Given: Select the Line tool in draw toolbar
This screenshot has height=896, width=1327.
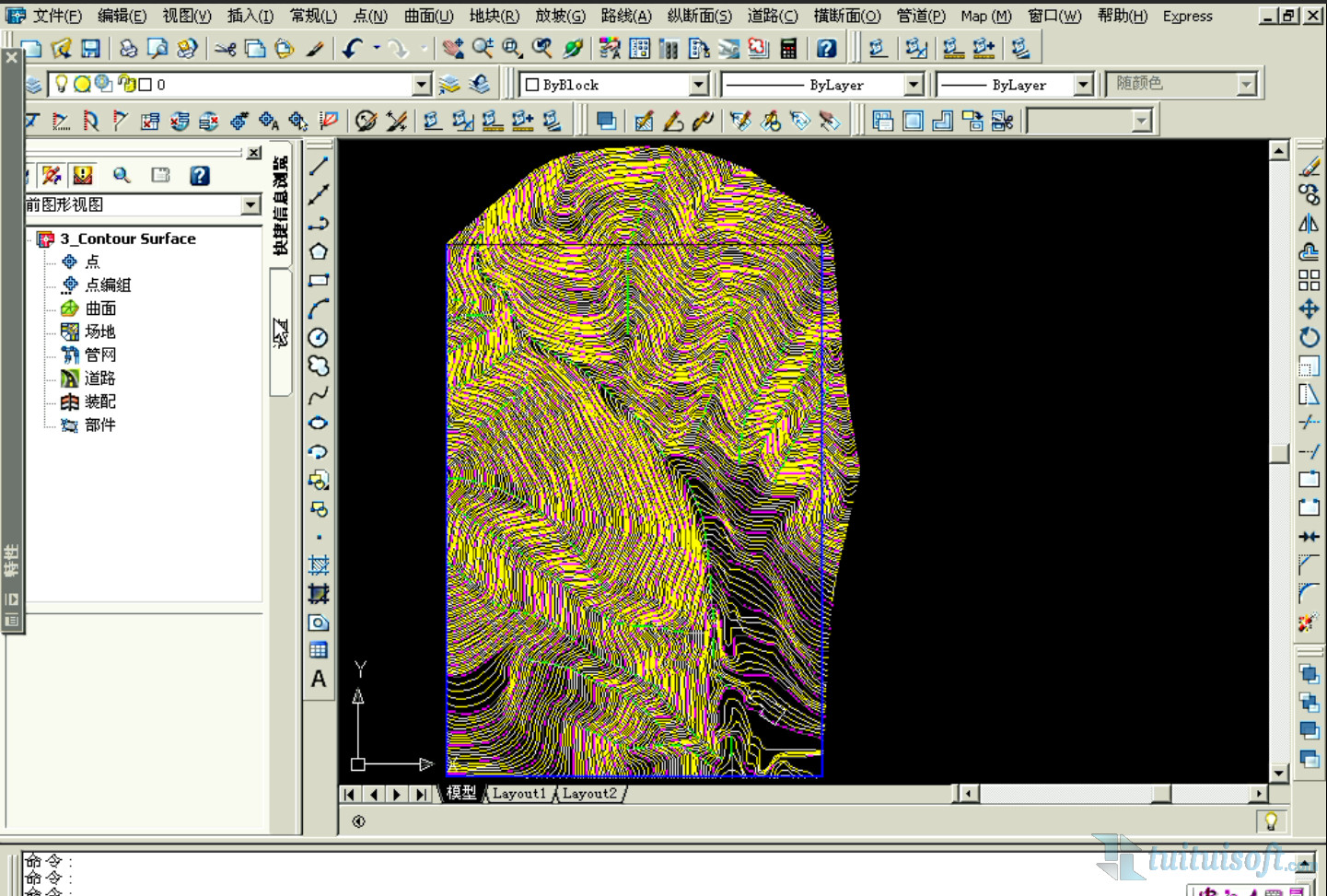Looking at the screenshot, I should coord(319,167).
